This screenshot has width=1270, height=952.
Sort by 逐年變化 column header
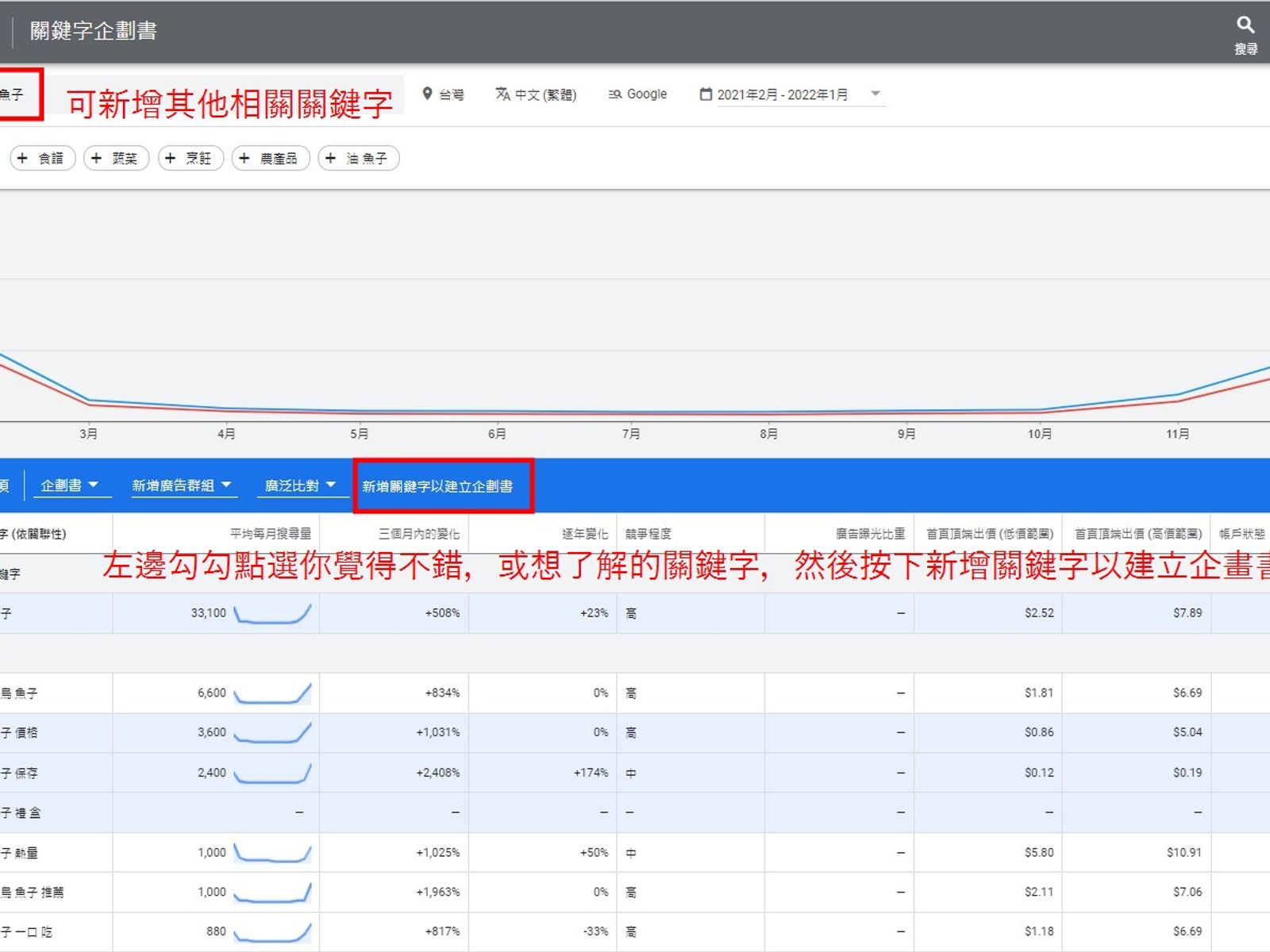coord(585,534)
